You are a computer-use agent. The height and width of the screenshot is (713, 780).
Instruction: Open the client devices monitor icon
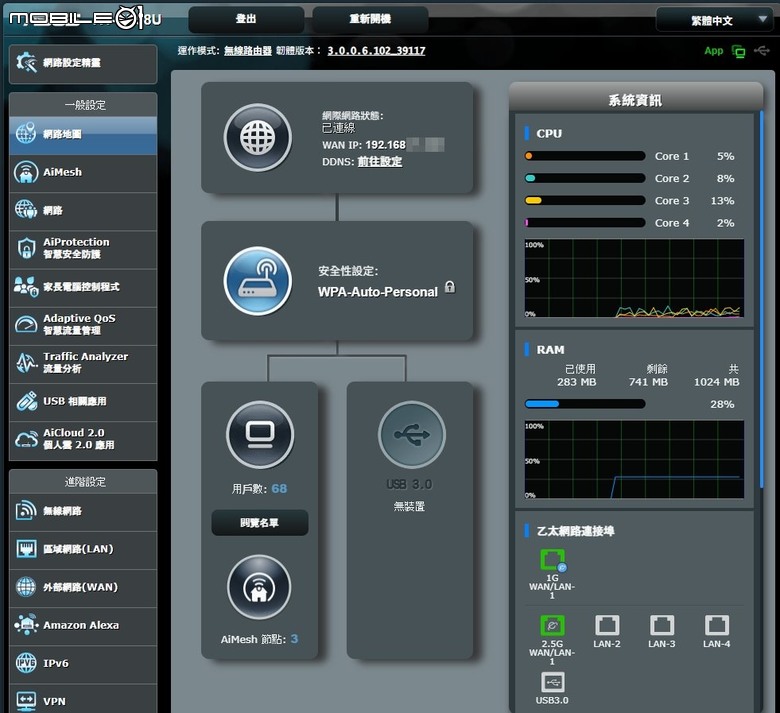(260, 434)
